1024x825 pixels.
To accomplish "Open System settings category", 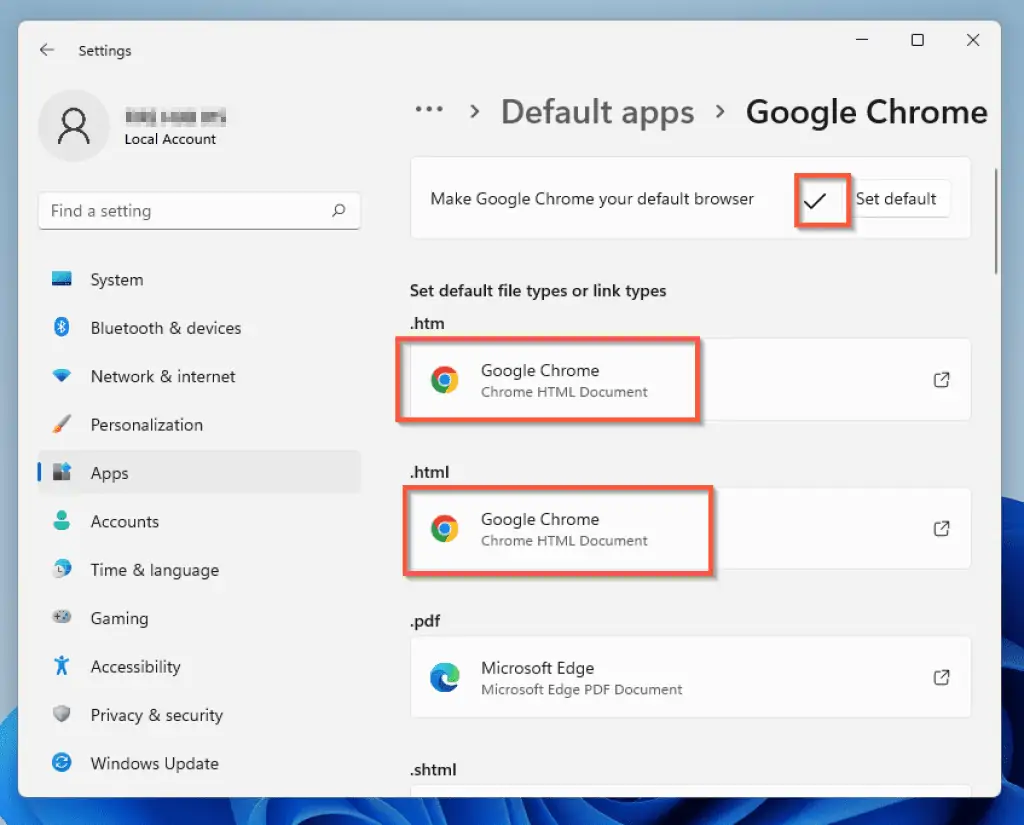I will (200, 280).
